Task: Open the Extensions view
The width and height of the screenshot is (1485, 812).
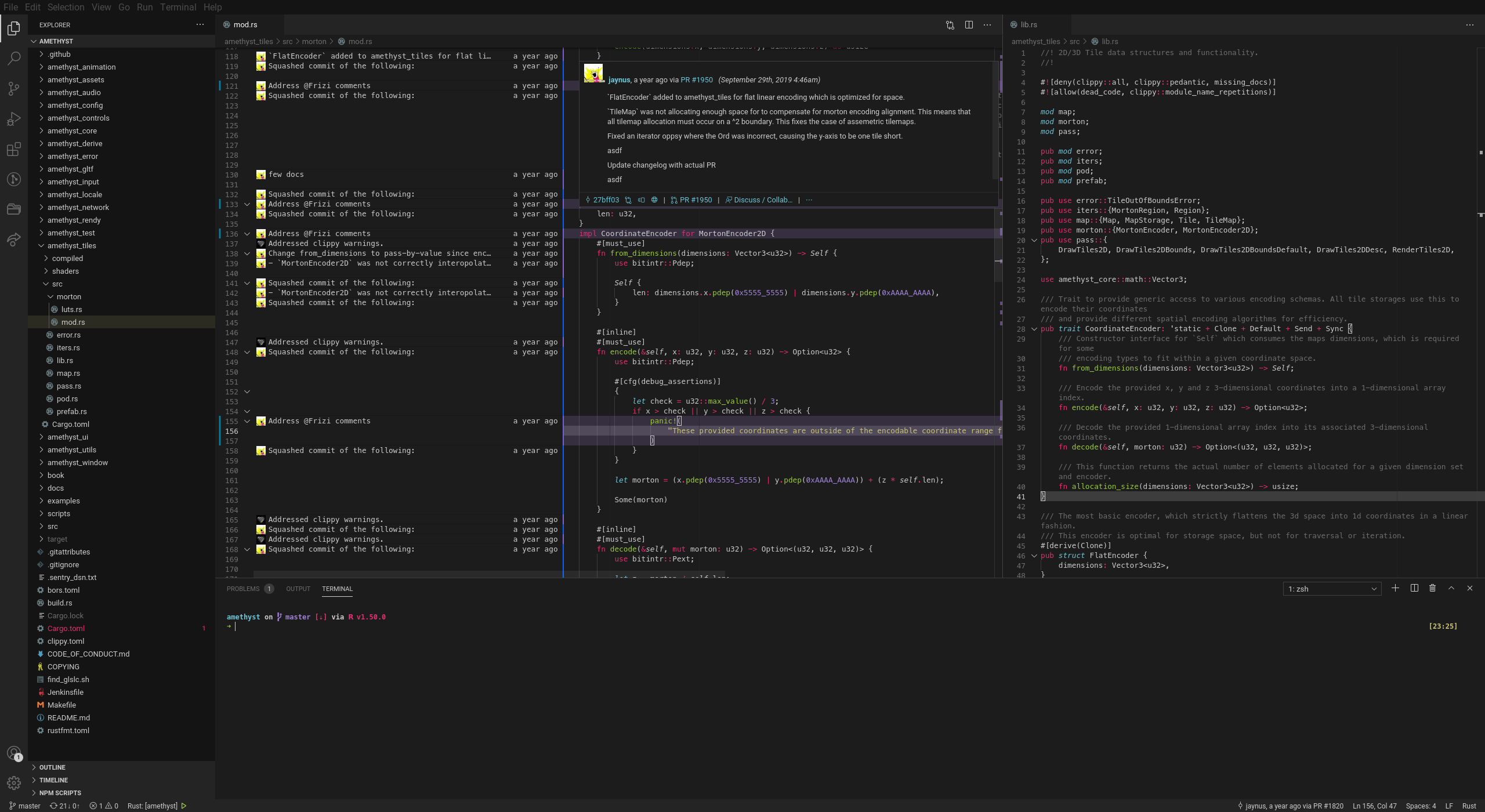Action: coord(14,149)
